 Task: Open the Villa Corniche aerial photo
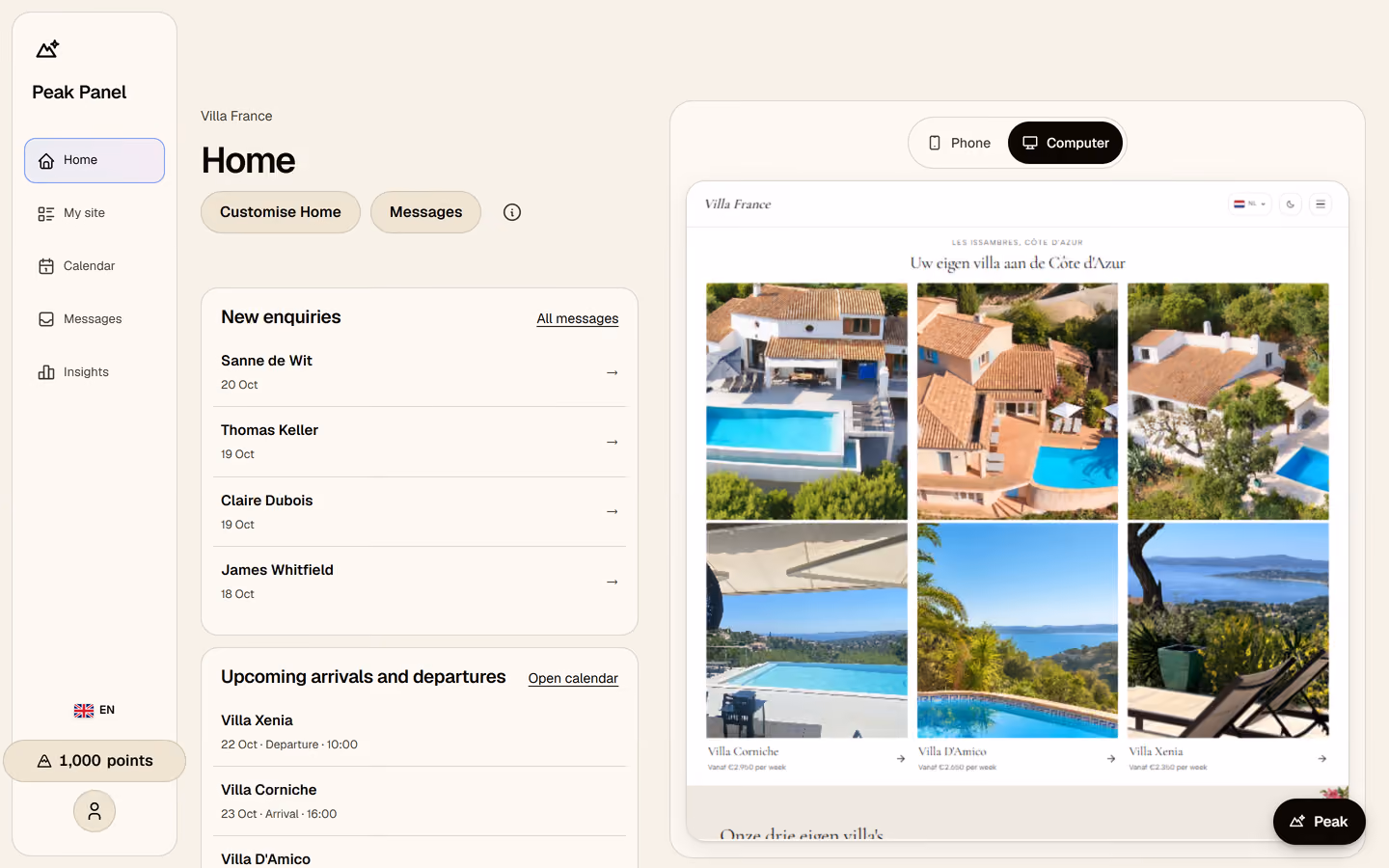[806, 401]
